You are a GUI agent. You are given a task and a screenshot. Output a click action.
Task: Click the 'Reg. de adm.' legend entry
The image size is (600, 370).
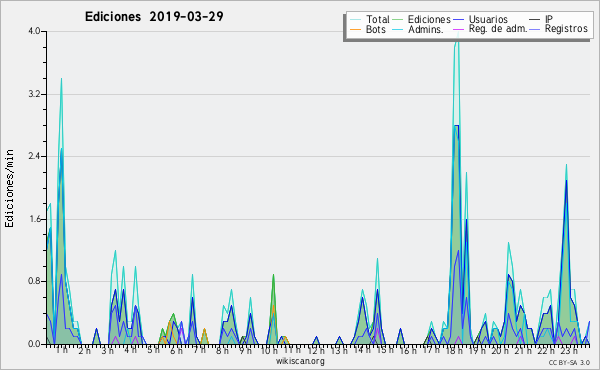[491, 29]
